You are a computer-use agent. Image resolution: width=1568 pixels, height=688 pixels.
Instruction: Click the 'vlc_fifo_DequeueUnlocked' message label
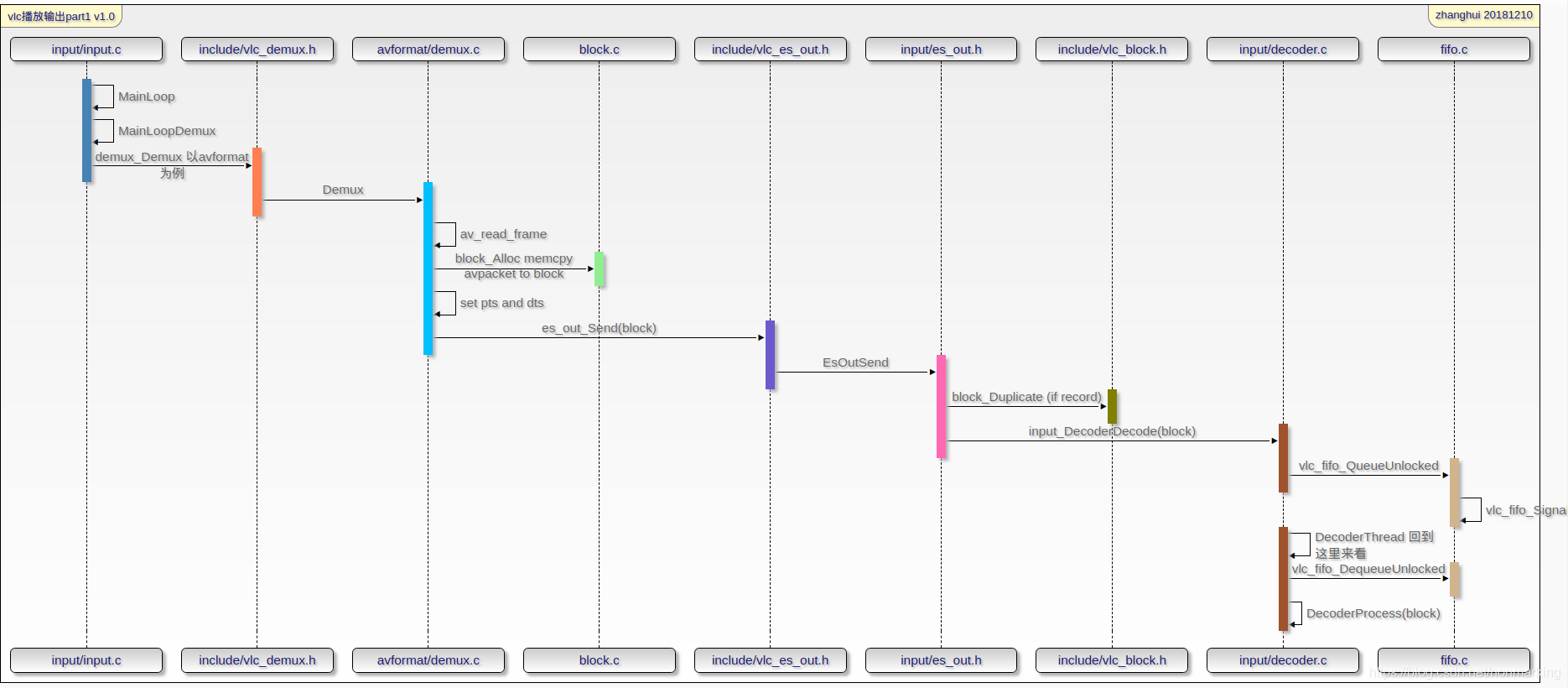tap(1368, 569)
